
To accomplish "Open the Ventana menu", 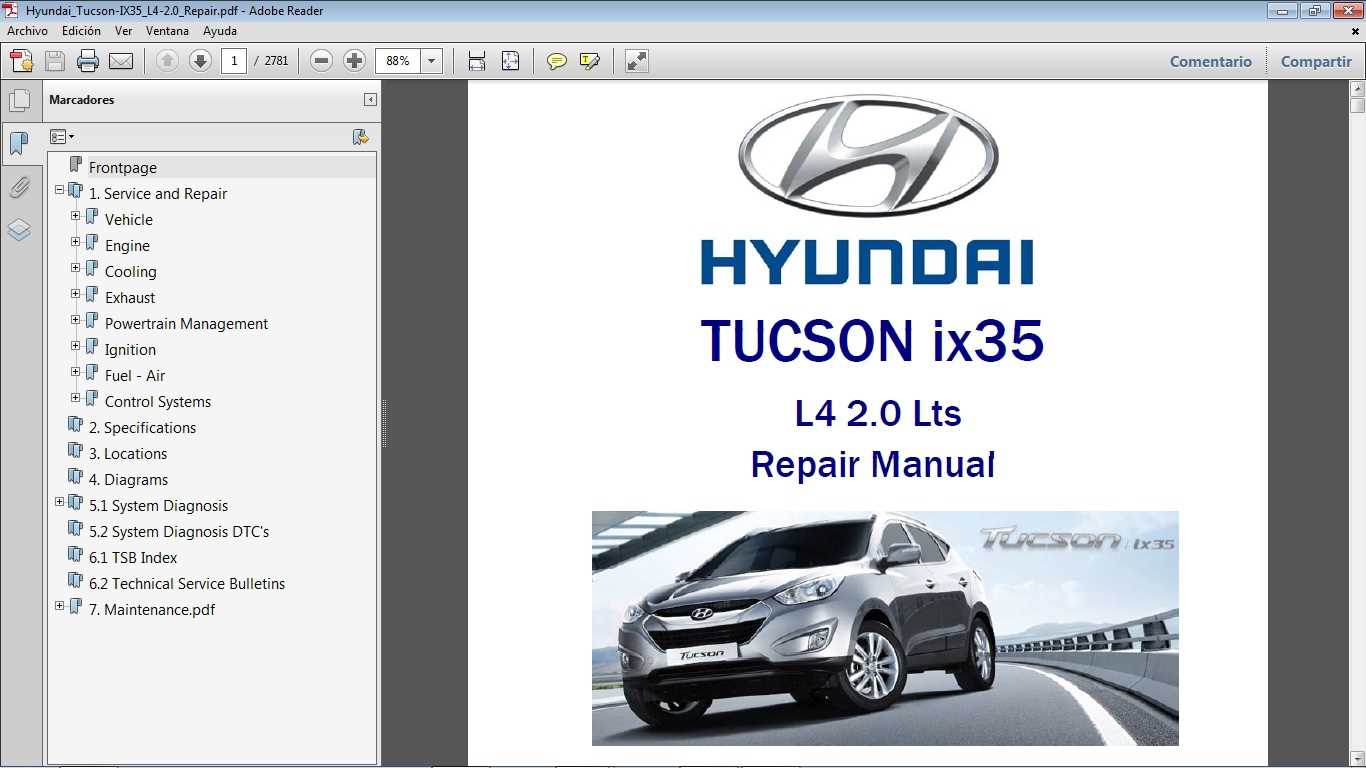I will point(167,31).
